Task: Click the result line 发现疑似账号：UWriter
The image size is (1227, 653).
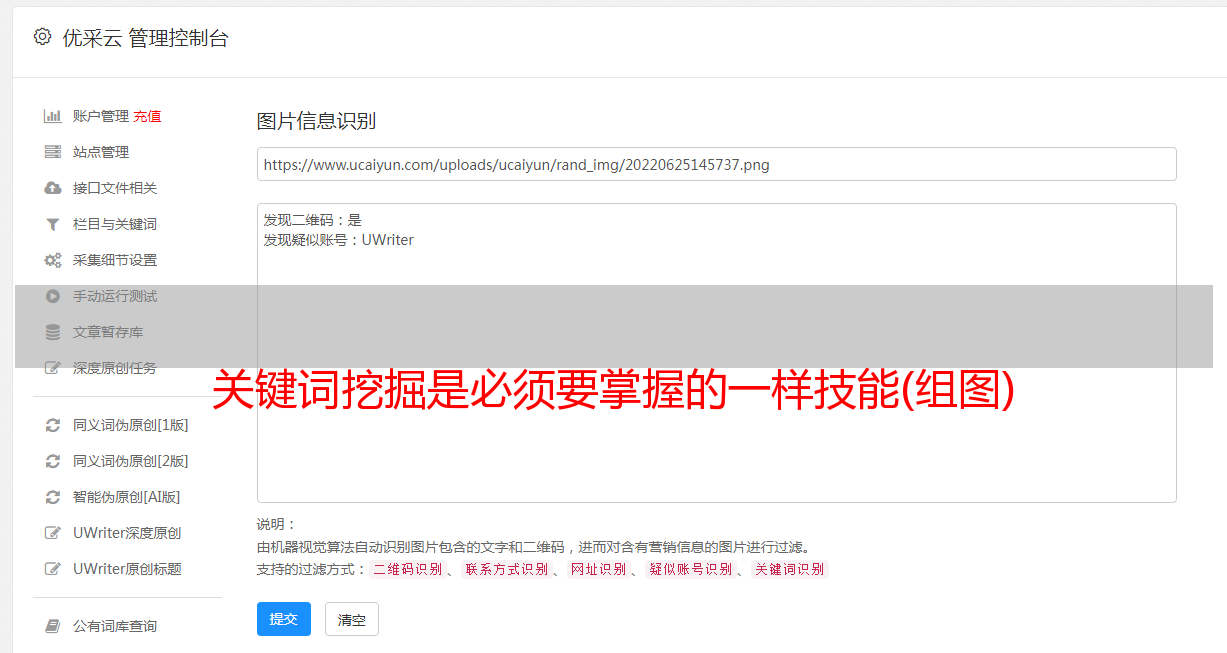Action: pyautogui.click(x=338, y=240)
